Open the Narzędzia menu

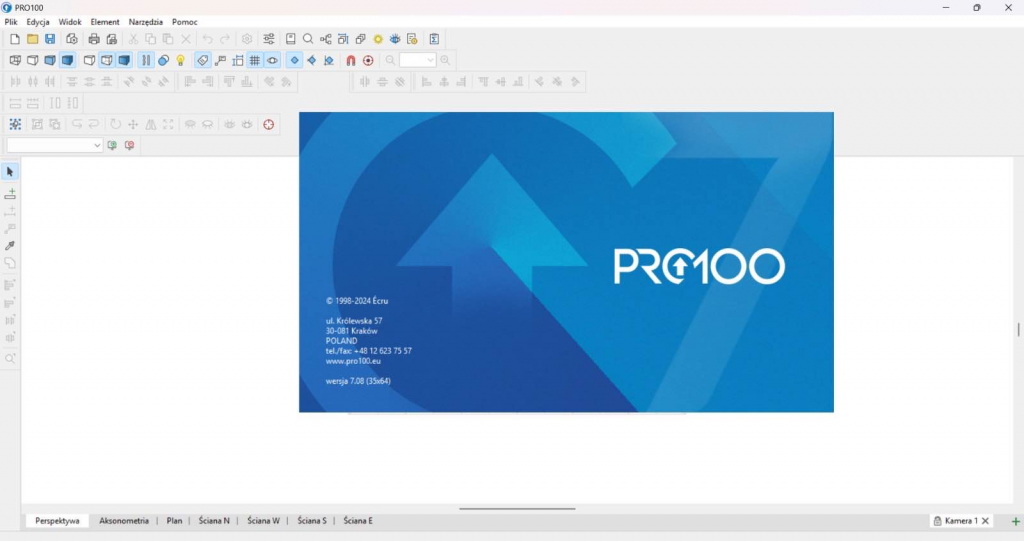click(145, 22)
